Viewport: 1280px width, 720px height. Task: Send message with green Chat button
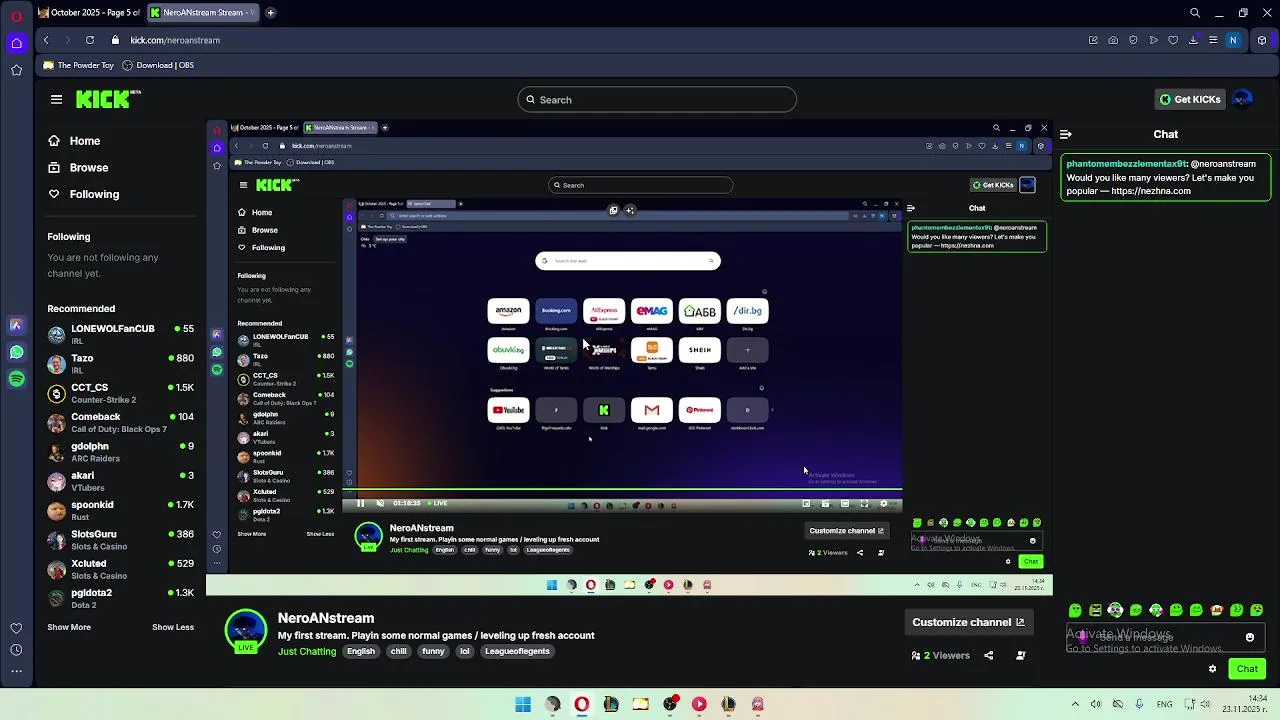click(x=1247, y=669)
